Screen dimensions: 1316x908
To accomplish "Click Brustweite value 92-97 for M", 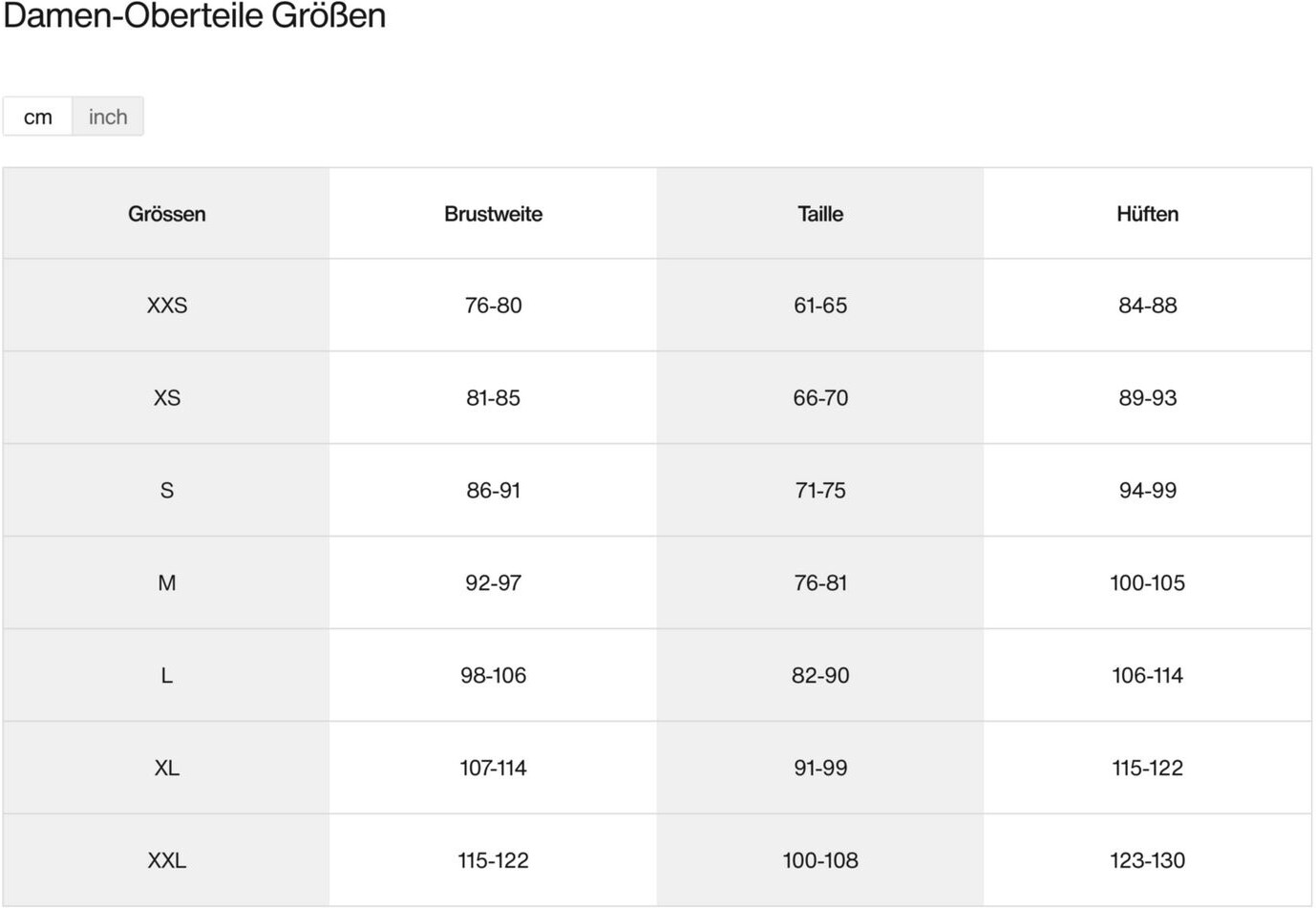I will click(x=493, y=583).
